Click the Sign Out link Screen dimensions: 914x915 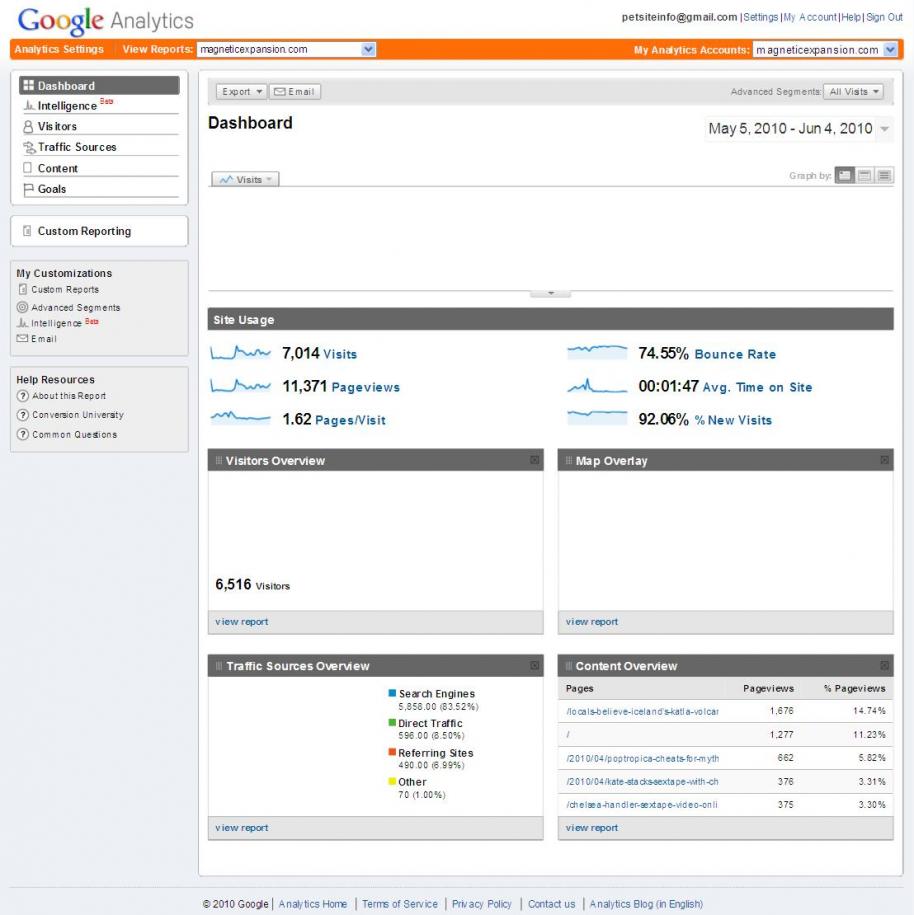[x=884, y=17]
